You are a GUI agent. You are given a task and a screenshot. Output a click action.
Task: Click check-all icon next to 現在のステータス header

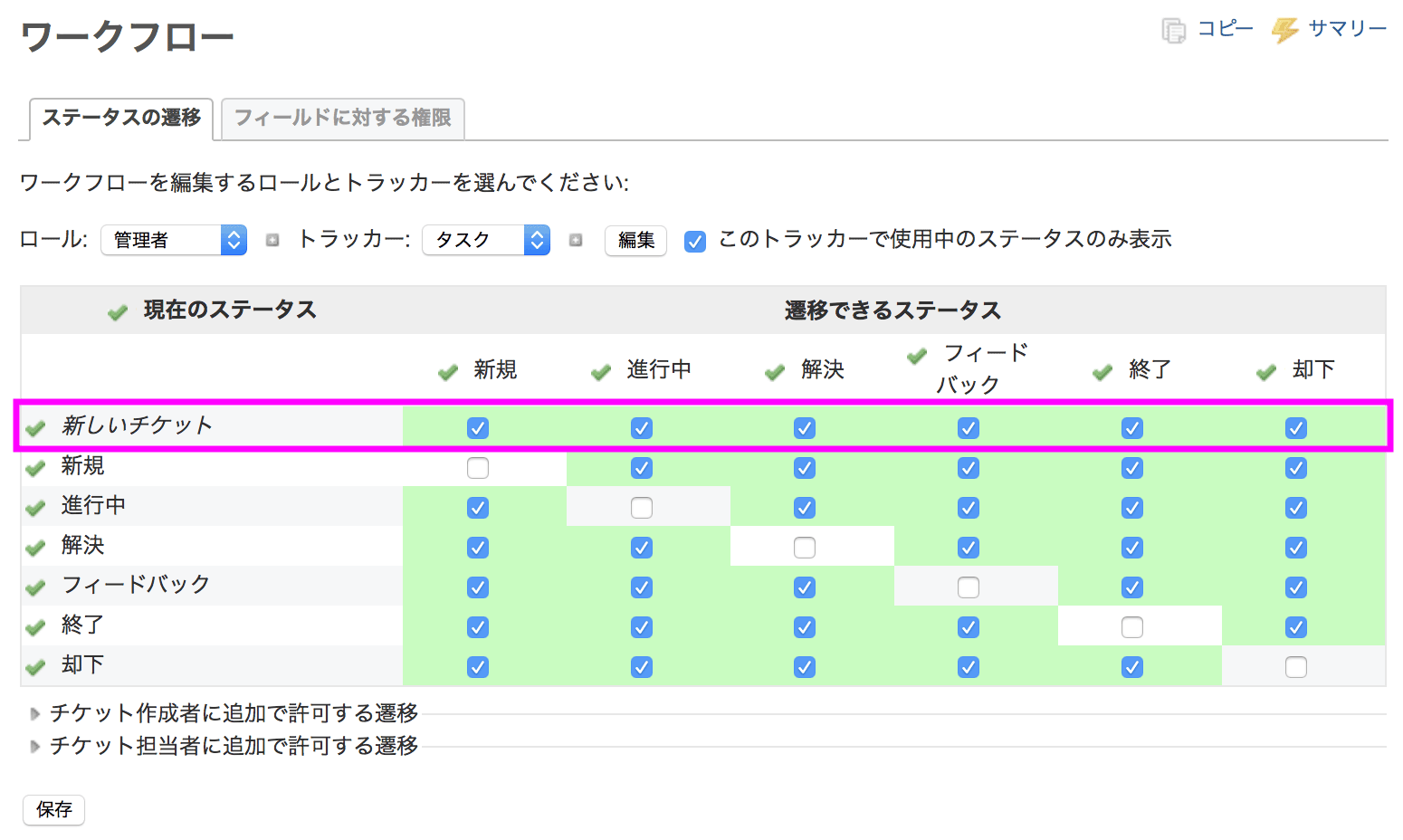(118, 312)
